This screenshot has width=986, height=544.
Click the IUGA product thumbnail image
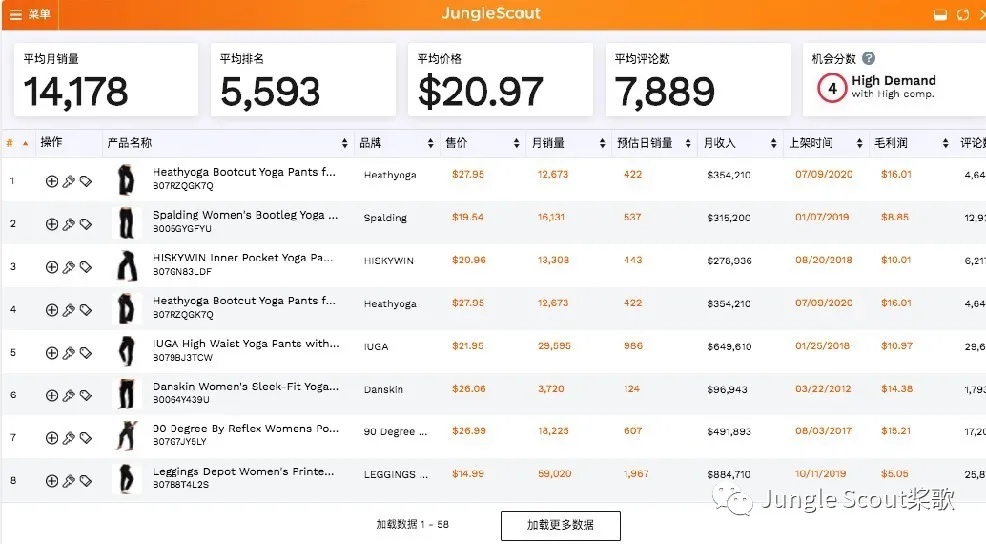pyautogui.click(x=126, y=352)
